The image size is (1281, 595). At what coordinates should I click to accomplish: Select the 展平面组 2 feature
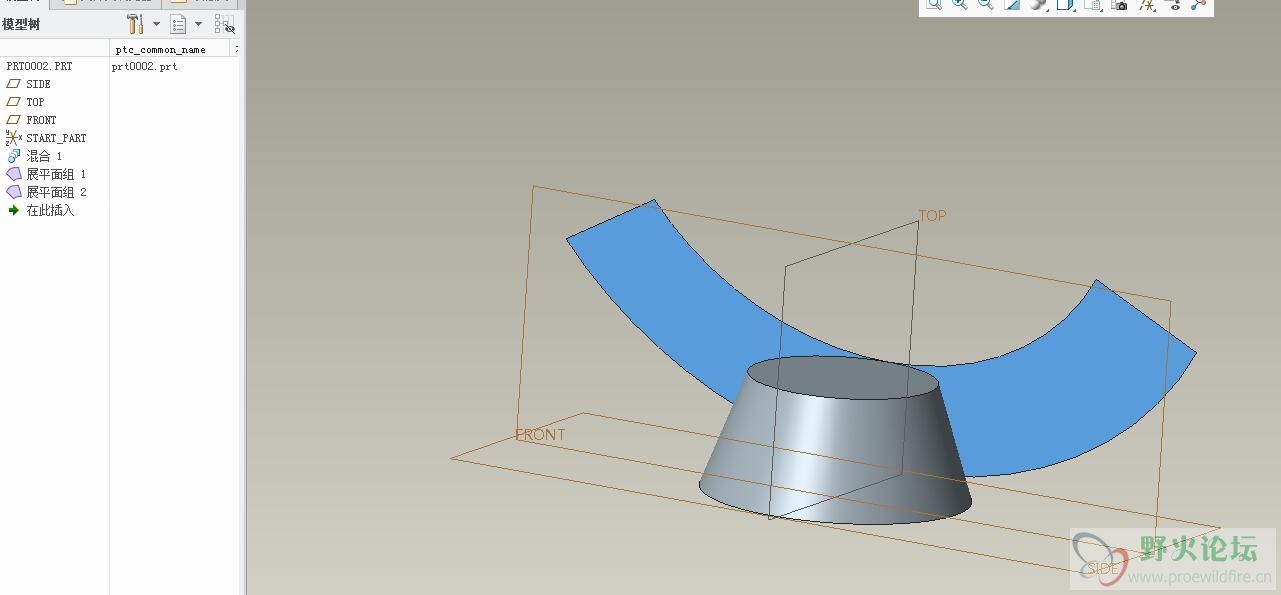[x=47, y=192]
